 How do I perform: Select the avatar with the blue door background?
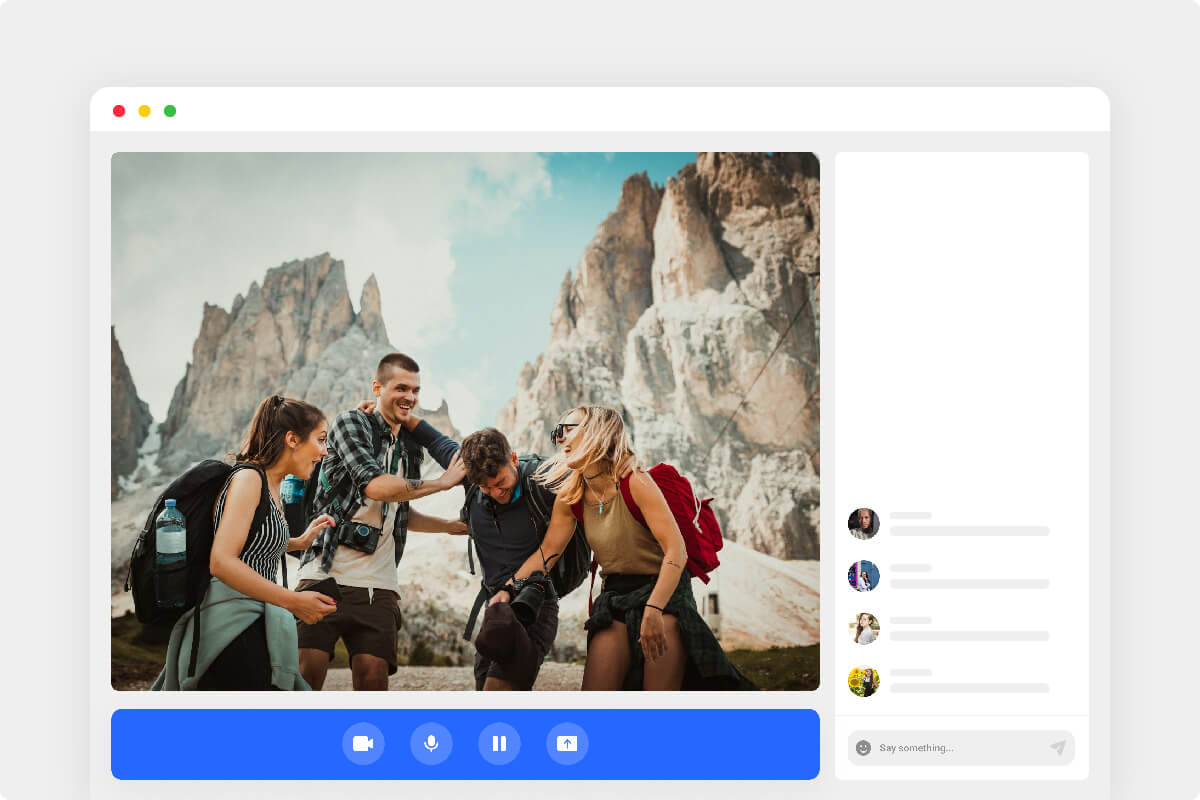[864, 576]
